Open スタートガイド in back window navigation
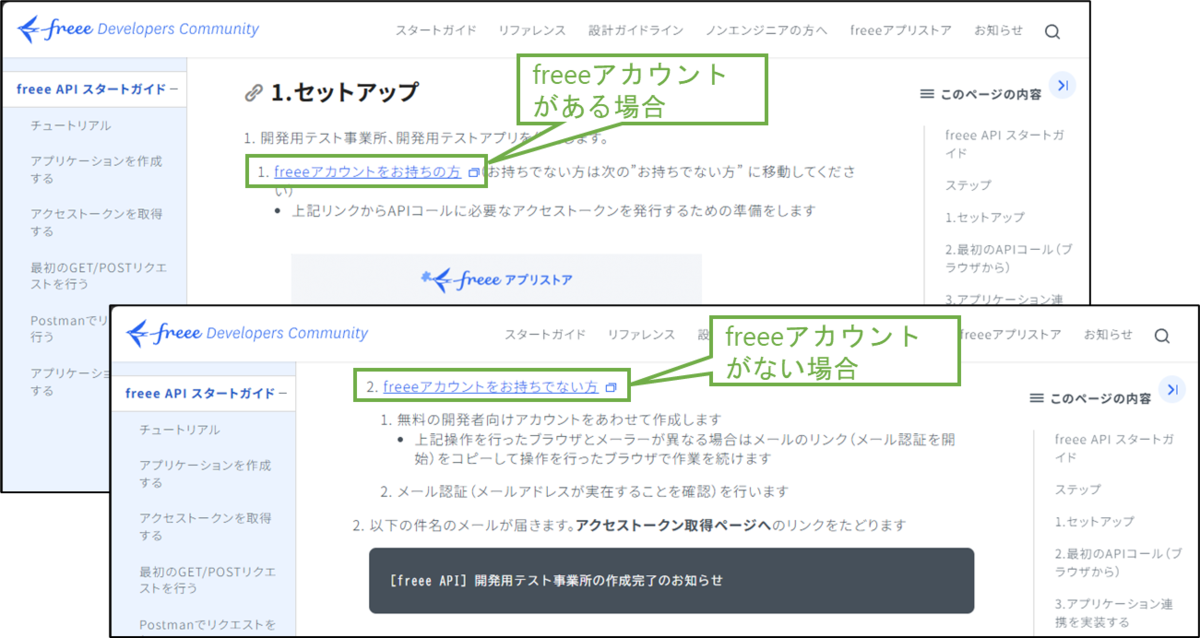Screen dimensions: 1200x638 point(436,31)
